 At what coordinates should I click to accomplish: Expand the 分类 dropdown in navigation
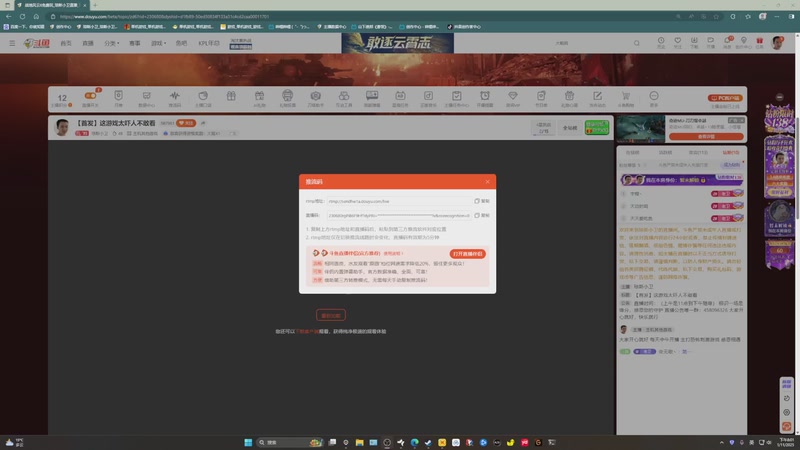point(111,43)
